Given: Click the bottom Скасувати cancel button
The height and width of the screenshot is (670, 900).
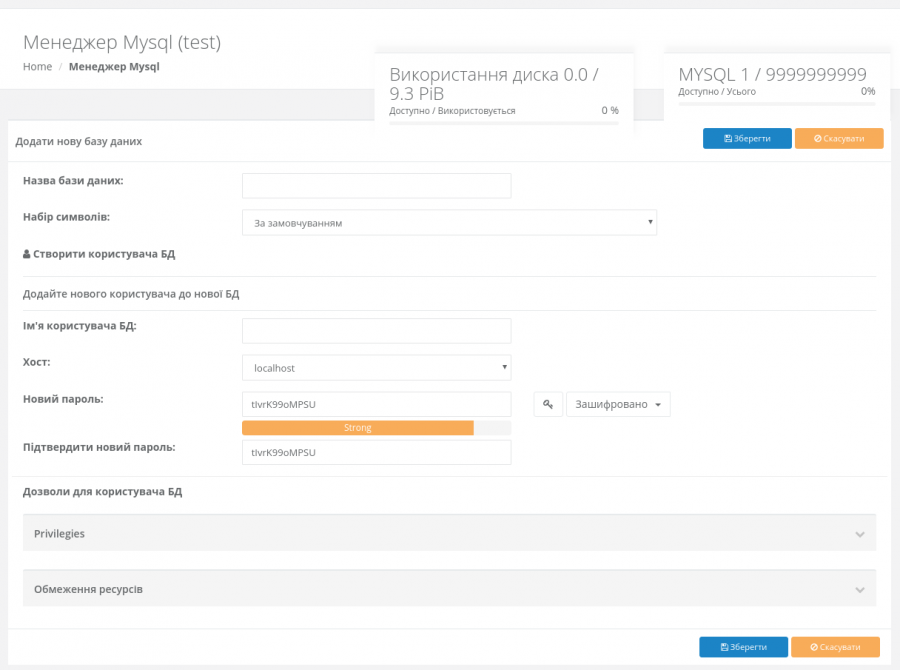Looking at the screenshot, I should (835, 647).
